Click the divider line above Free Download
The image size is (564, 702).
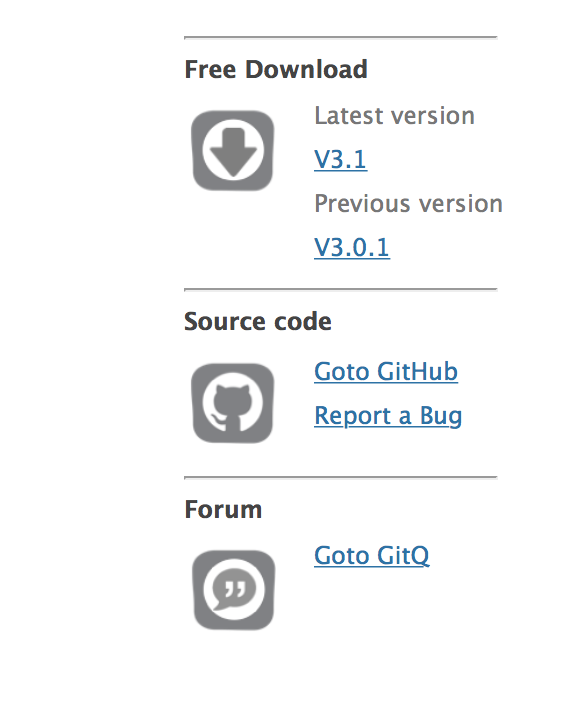tap(341, 38)
